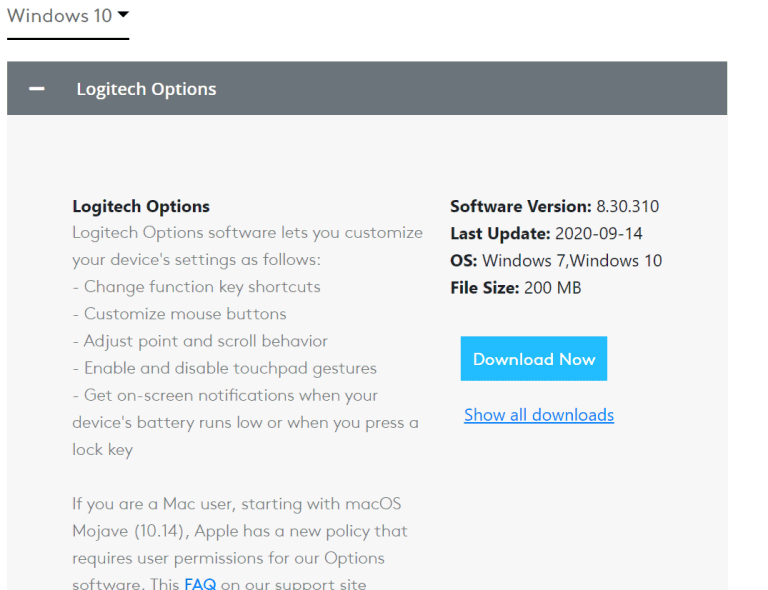Click the Last Update 2020-09-14 text
Image resolution: width=768 pixels, height=590 pixels.
[546, 234]
